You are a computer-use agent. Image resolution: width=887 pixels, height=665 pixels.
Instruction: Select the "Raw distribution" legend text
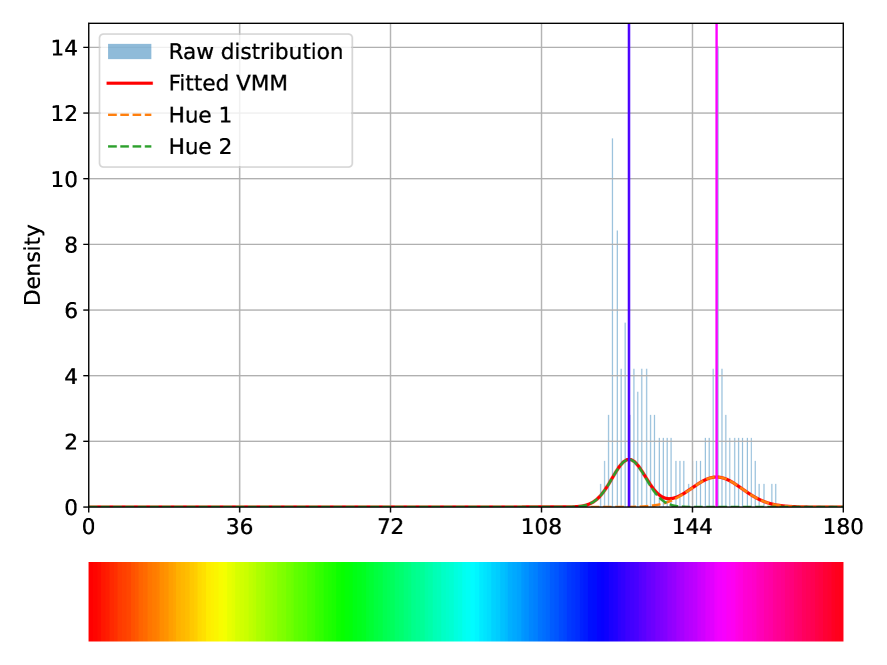point(255,51)
